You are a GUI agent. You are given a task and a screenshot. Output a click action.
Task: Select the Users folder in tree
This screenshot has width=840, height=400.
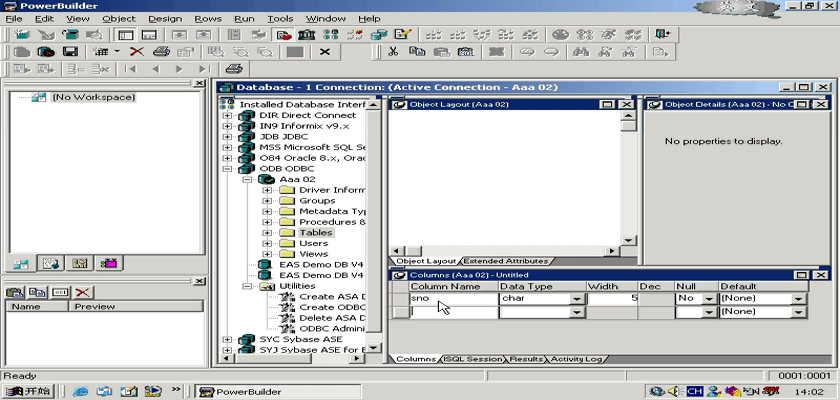pyautogui.click(x=313, y=244)
